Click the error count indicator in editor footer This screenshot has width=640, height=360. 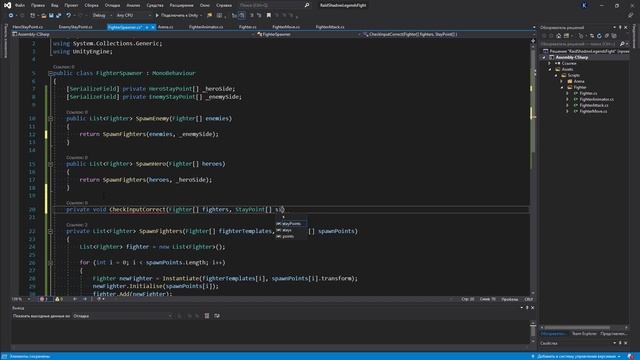[x=44, y=299]
